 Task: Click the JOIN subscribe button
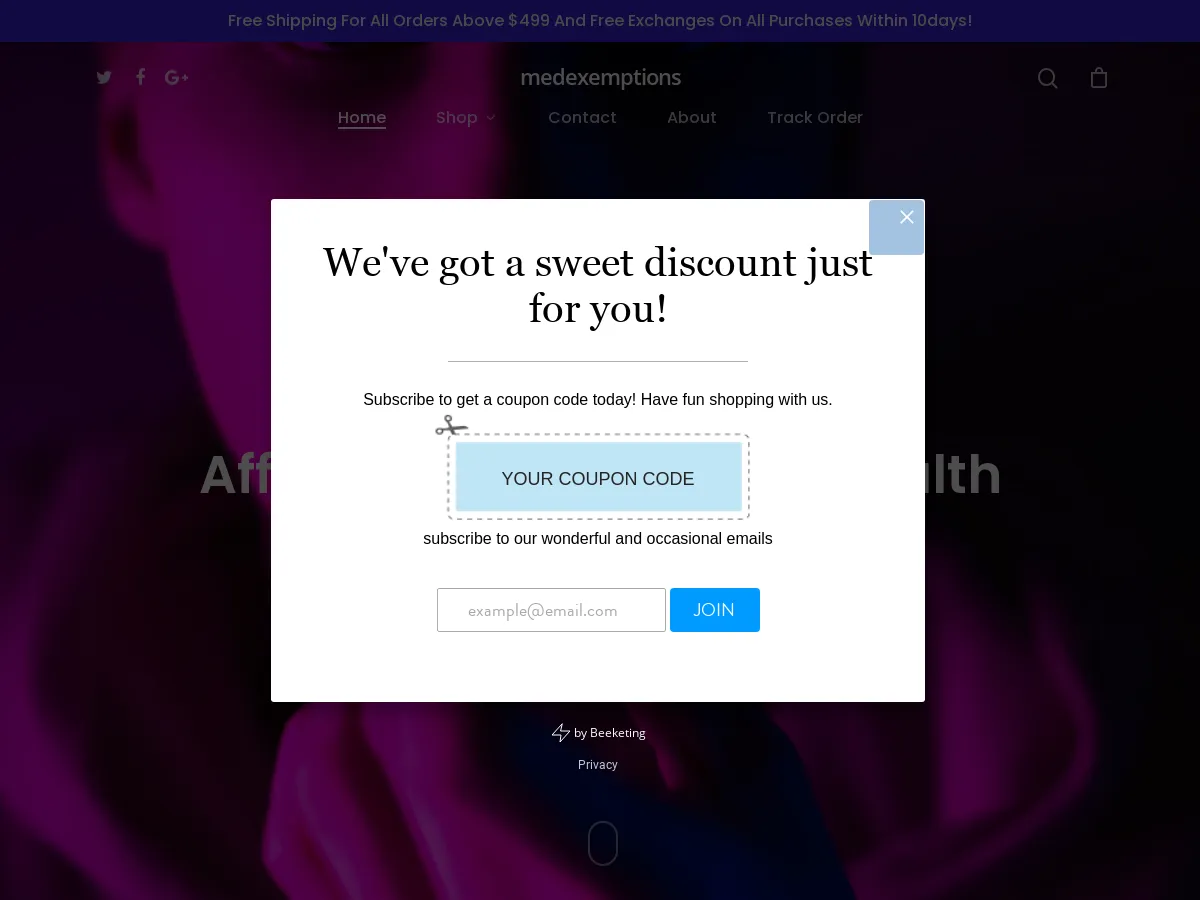click(714, 610)
